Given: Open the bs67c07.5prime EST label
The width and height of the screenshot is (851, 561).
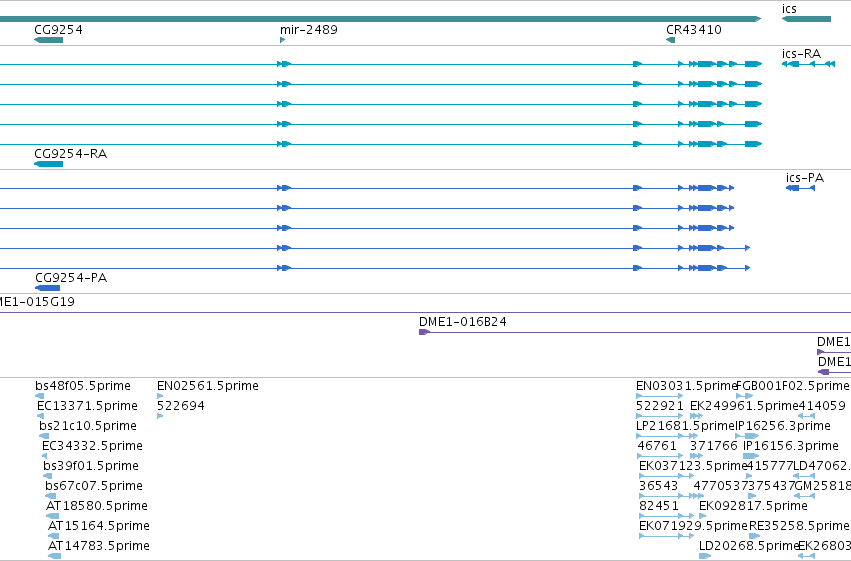Looking at the screenshot, I should (x=92, y=486).
